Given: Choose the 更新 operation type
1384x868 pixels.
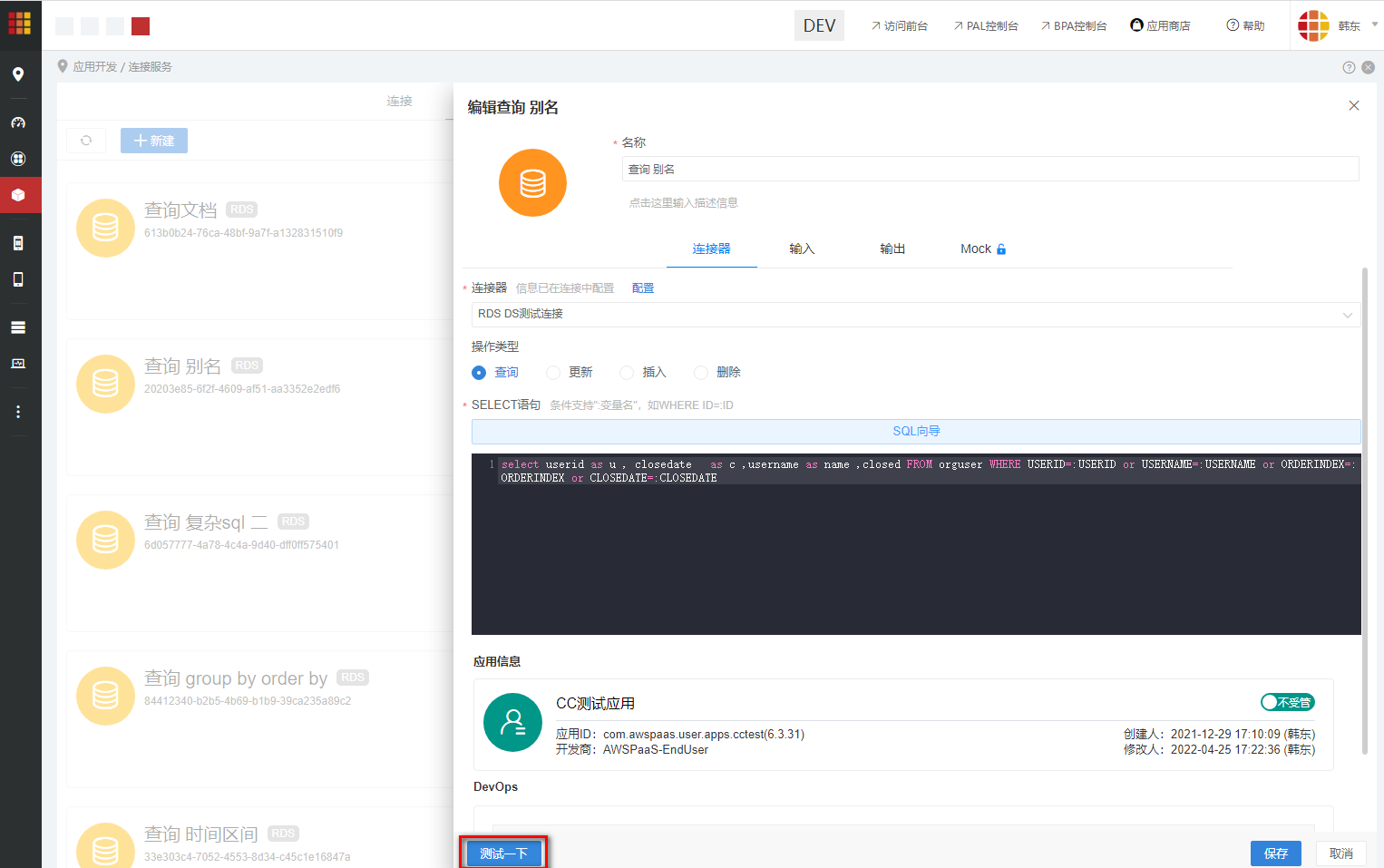Looking at the screenshot, I should 553,372.
